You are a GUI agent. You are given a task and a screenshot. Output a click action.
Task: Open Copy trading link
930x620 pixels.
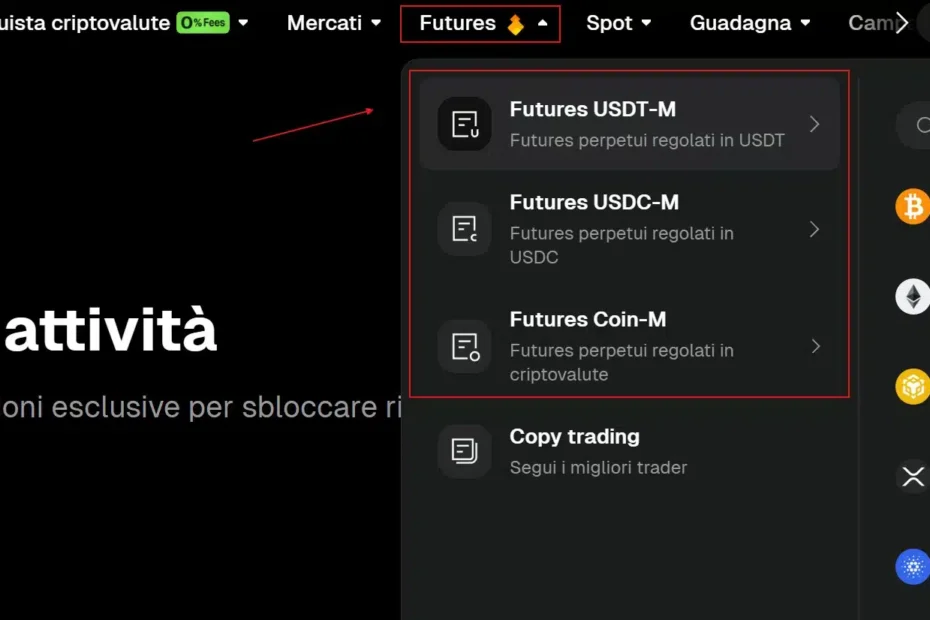[x=574, y=437]
